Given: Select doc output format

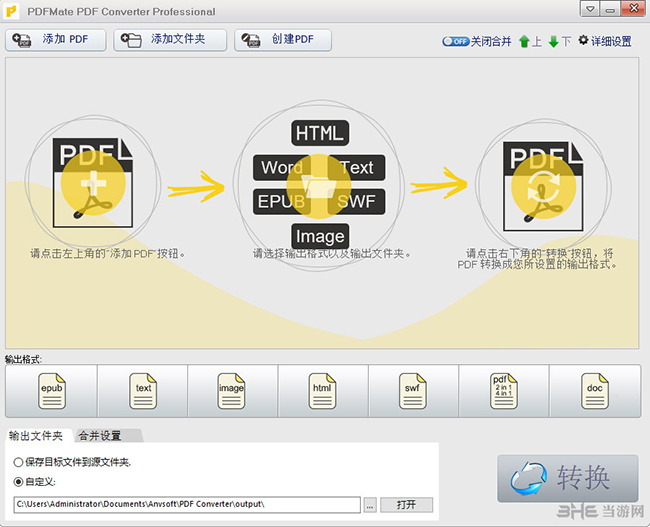Looking at the screenshot, I should tap(594, 391).
